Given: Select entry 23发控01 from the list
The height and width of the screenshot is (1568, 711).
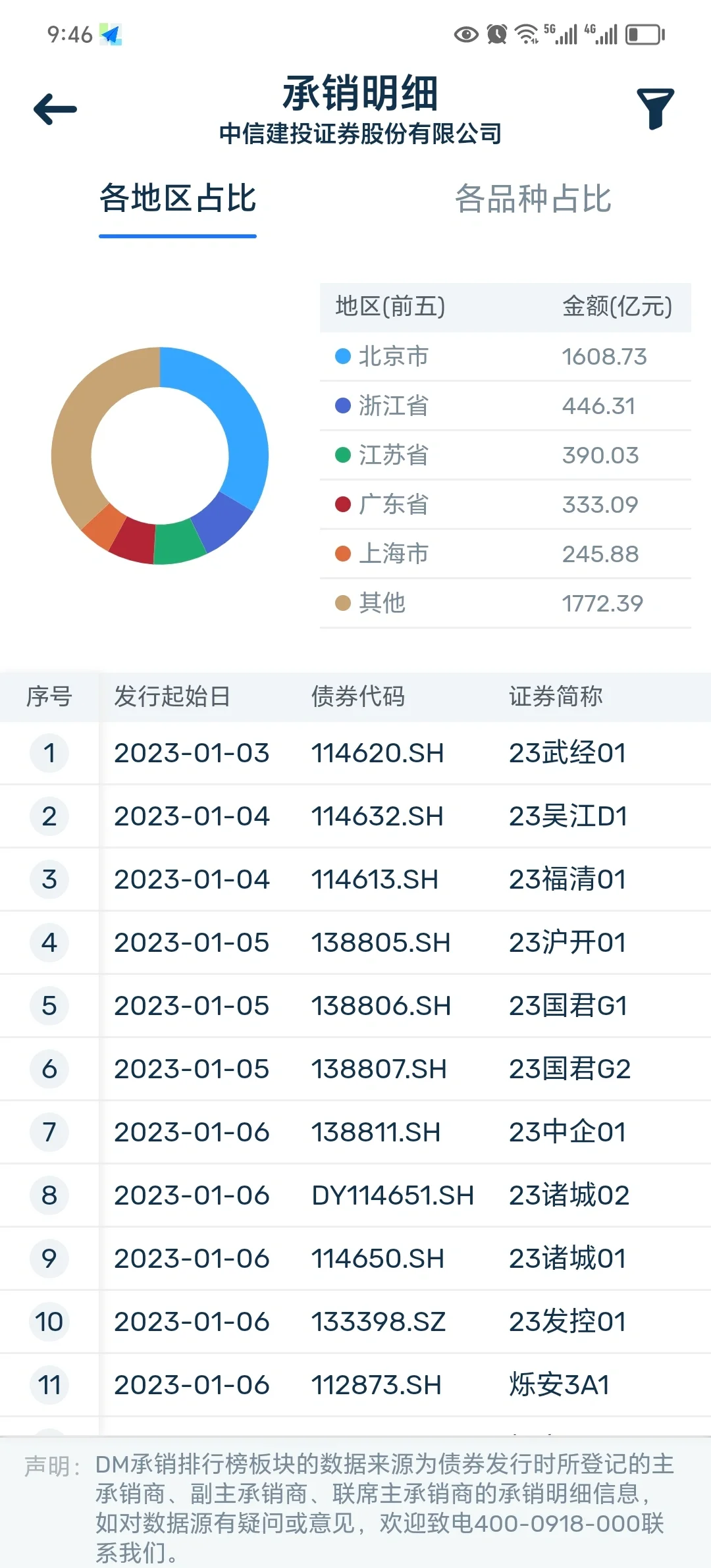Looking at the screenshot, I should point(569,1321).
